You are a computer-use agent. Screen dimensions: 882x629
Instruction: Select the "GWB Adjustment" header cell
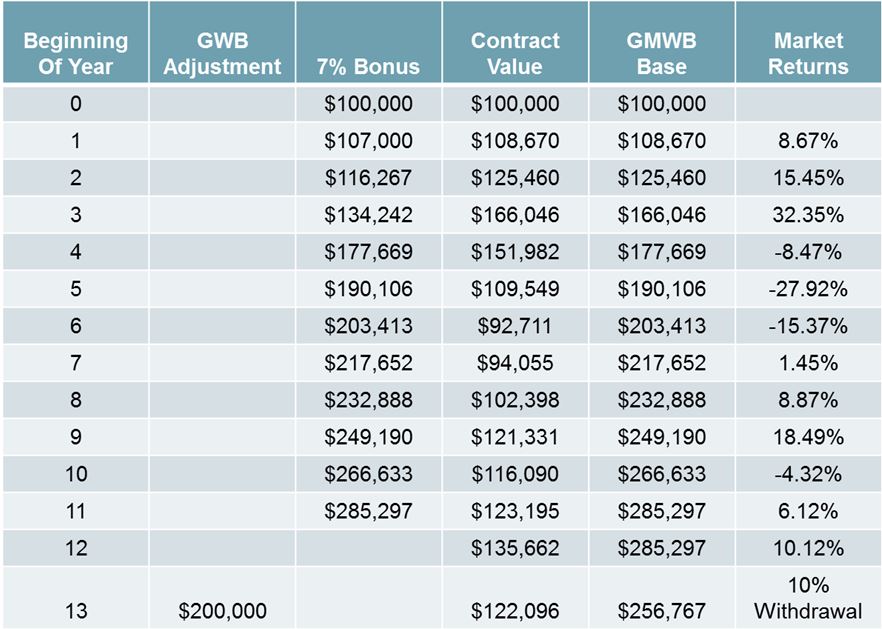click(x=222, y=54)
